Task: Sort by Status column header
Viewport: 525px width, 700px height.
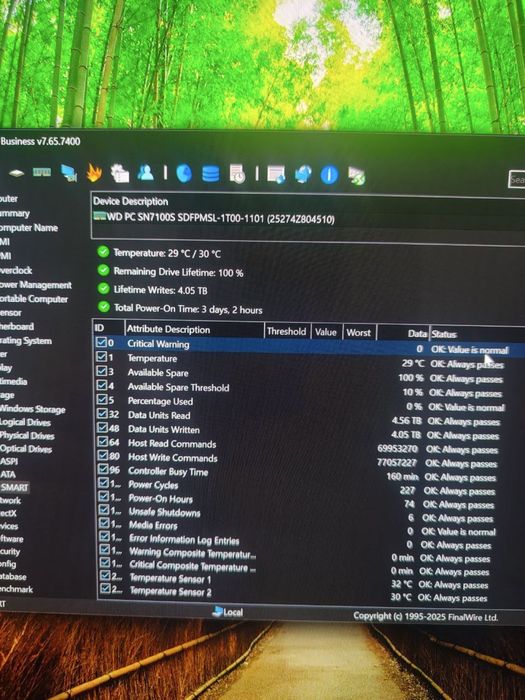Action: pos(477,334)
